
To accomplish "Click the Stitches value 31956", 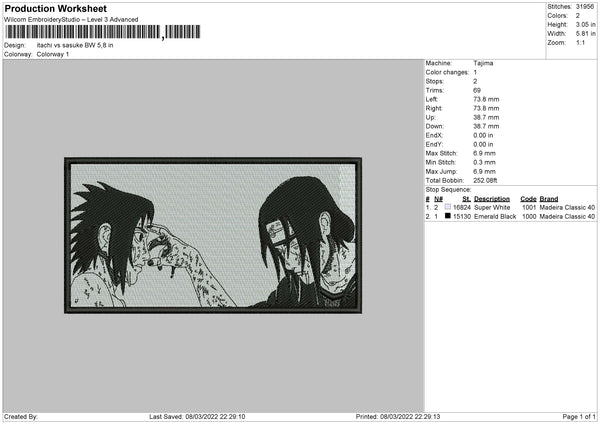I will click(x=585, y=7).
